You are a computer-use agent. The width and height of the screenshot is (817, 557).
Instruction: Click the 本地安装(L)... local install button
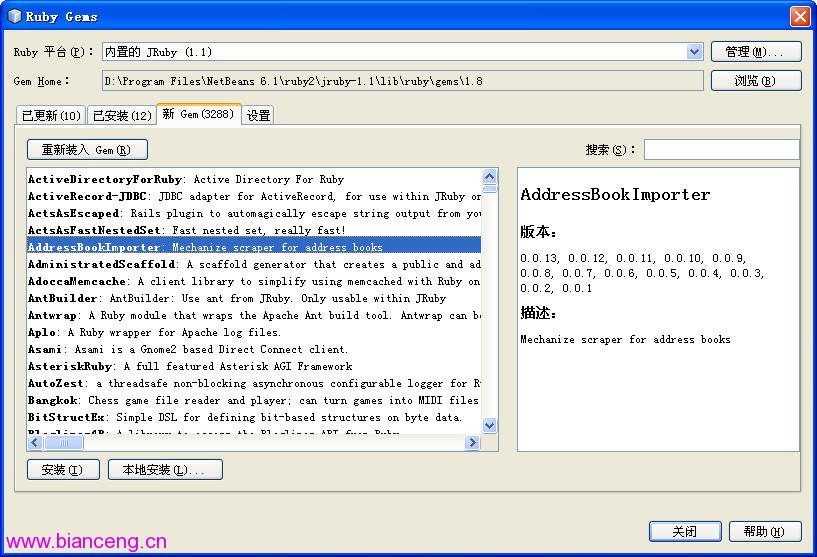coord(165,469)
